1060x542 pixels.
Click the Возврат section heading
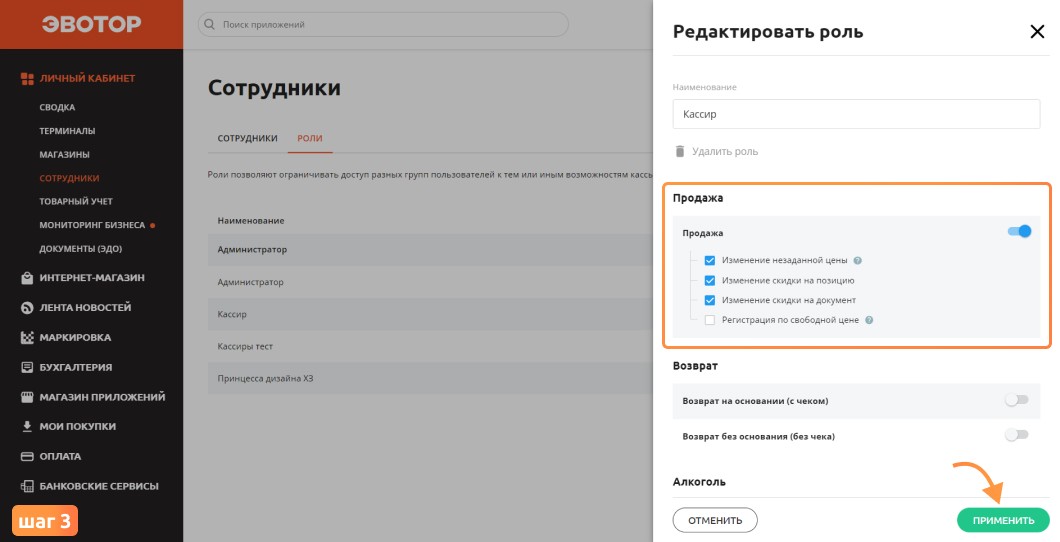coord(695,366)
